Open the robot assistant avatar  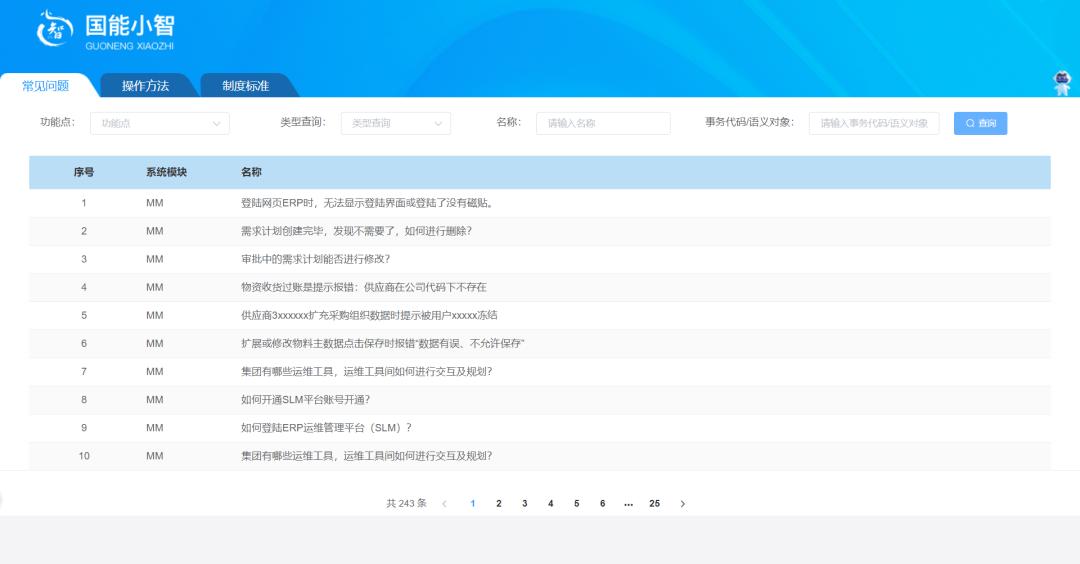tap(1062, 84)
